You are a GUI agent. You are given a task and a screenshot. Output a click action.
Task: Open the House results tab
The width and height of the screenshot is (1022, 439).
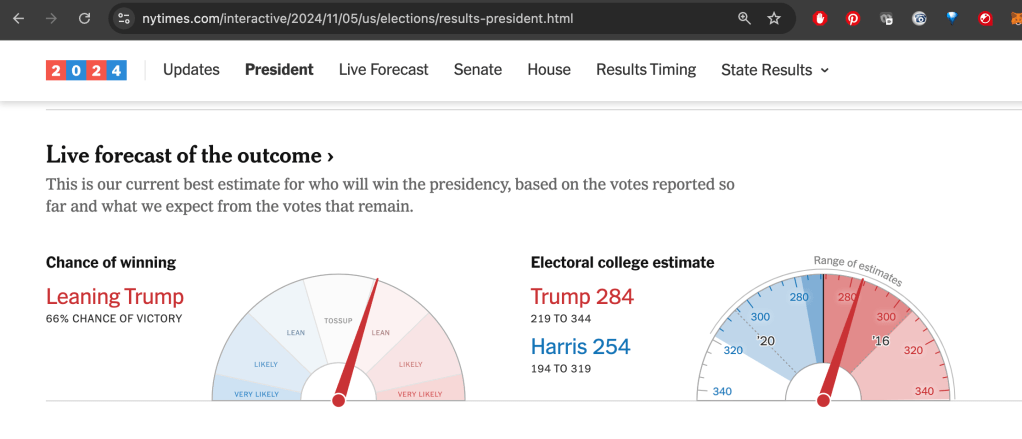(x=549, y=70)
